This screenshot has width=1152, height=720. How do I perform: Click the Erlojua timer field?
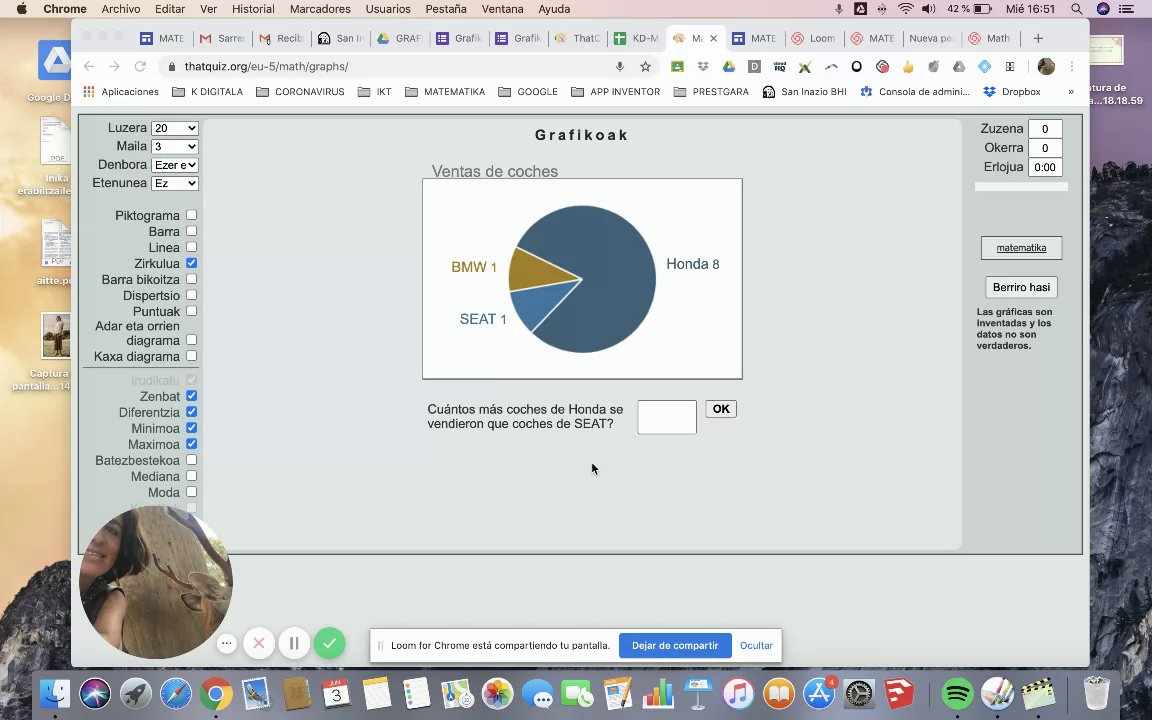(1045, 167)
